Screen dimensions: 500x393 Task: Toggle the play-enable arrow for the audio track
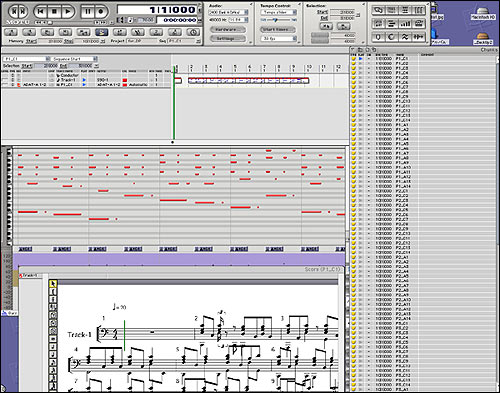point(84,85)
